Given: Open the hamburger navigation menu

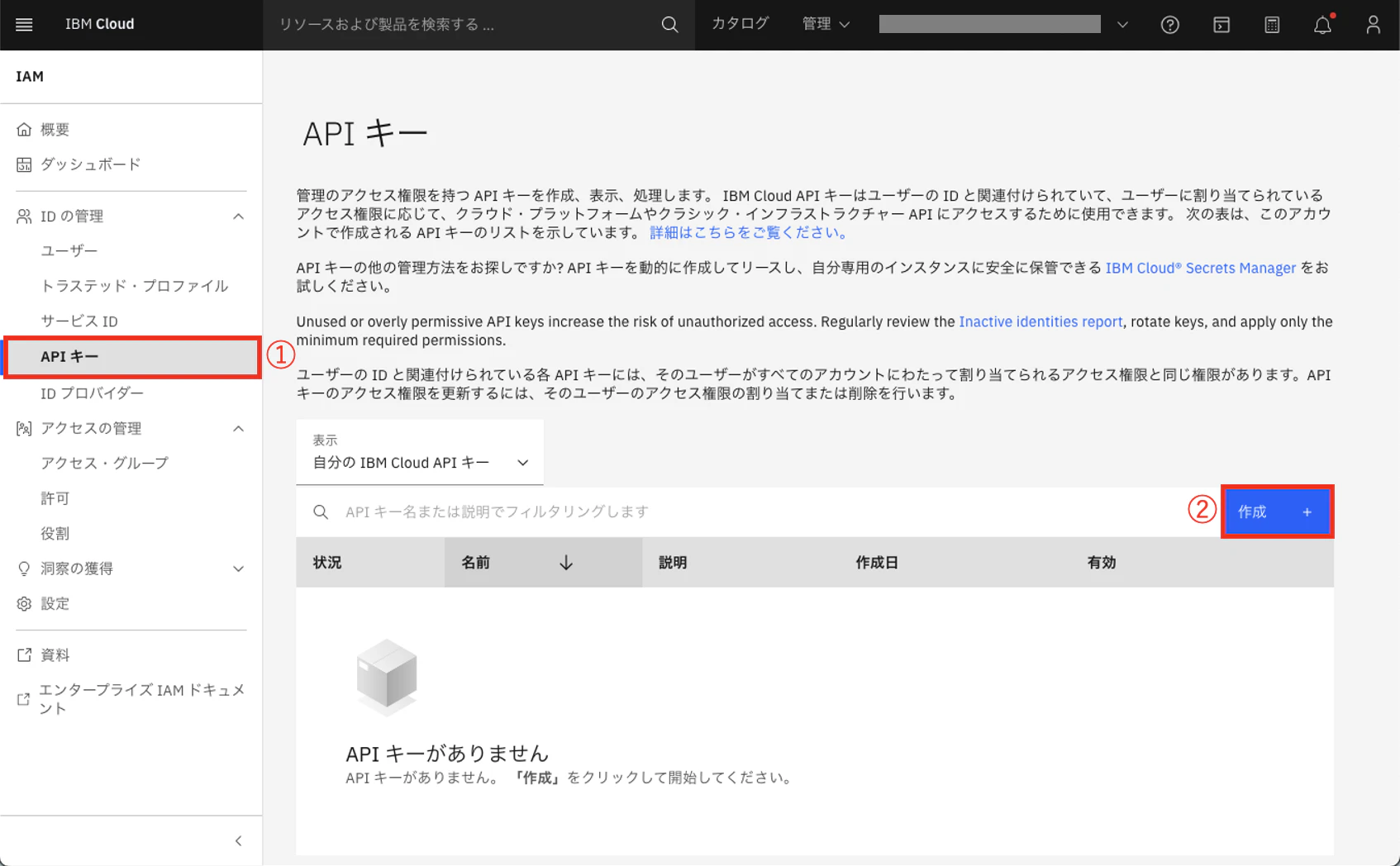Looking at the screenshot, I should coord(24,25).
